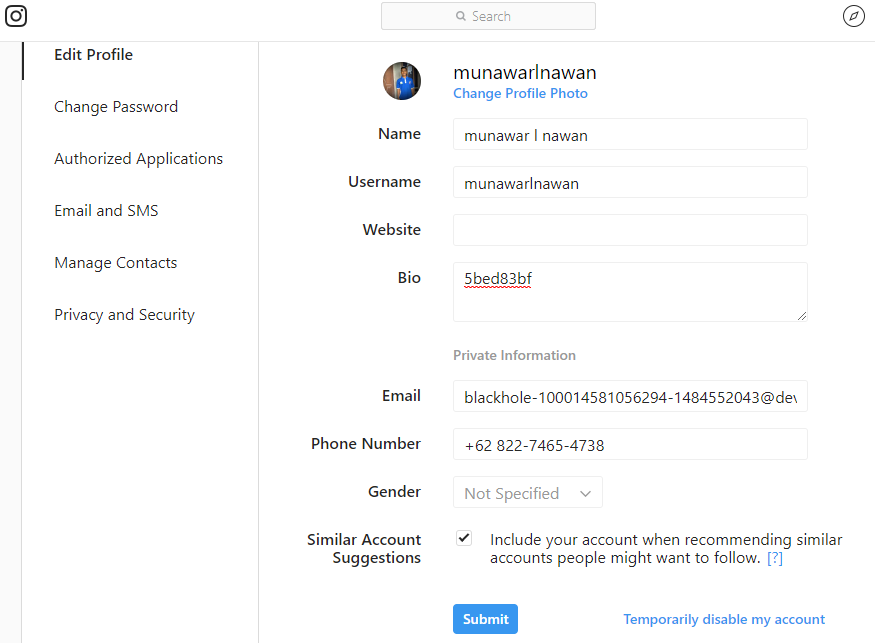Viewport: 875px width, 643px height.
Task: Select Authorized Applications in sidebar
Action: point(138,159)
